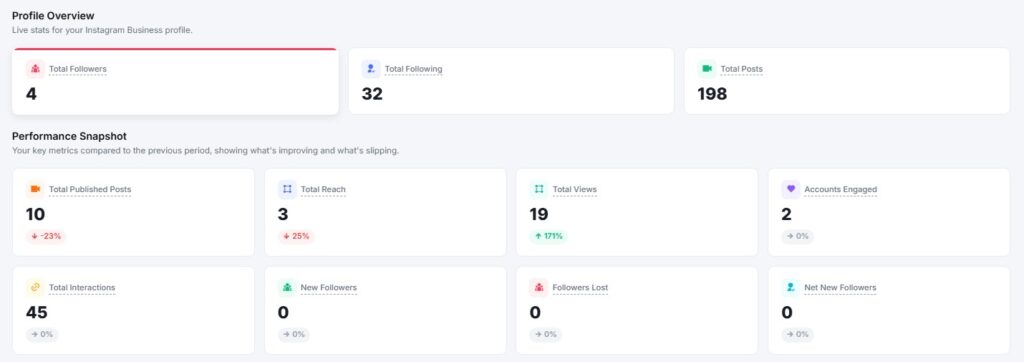Click the Profile Overview heading
This screenshot has height=362, width=1024.
tap(54, 16)
